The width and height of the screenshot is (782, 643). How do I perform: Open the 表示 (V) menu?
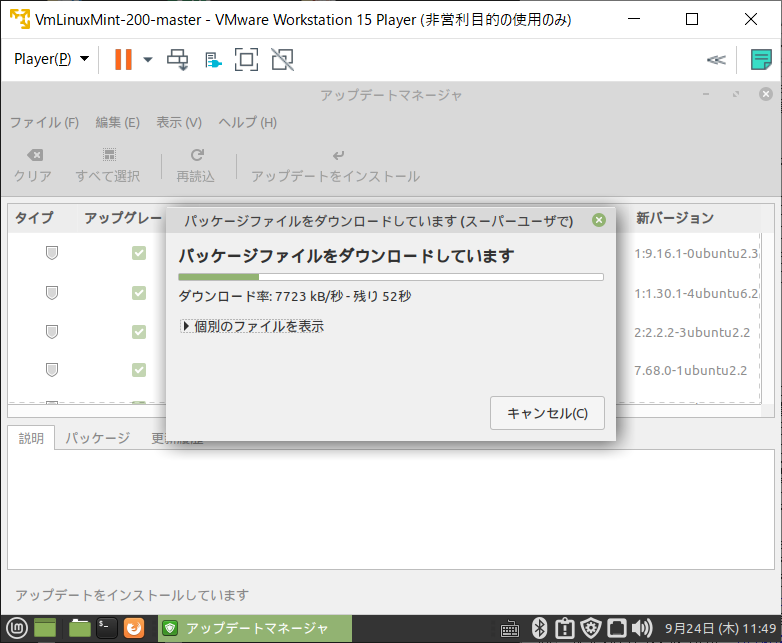pos(179,122)
